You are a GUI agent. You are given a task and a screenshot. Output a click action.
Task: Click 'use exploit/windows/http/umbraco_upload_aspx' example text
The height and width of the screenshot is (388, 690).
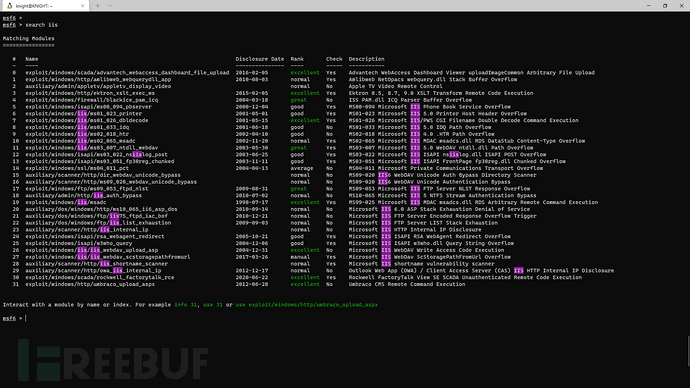coord(307,304)
